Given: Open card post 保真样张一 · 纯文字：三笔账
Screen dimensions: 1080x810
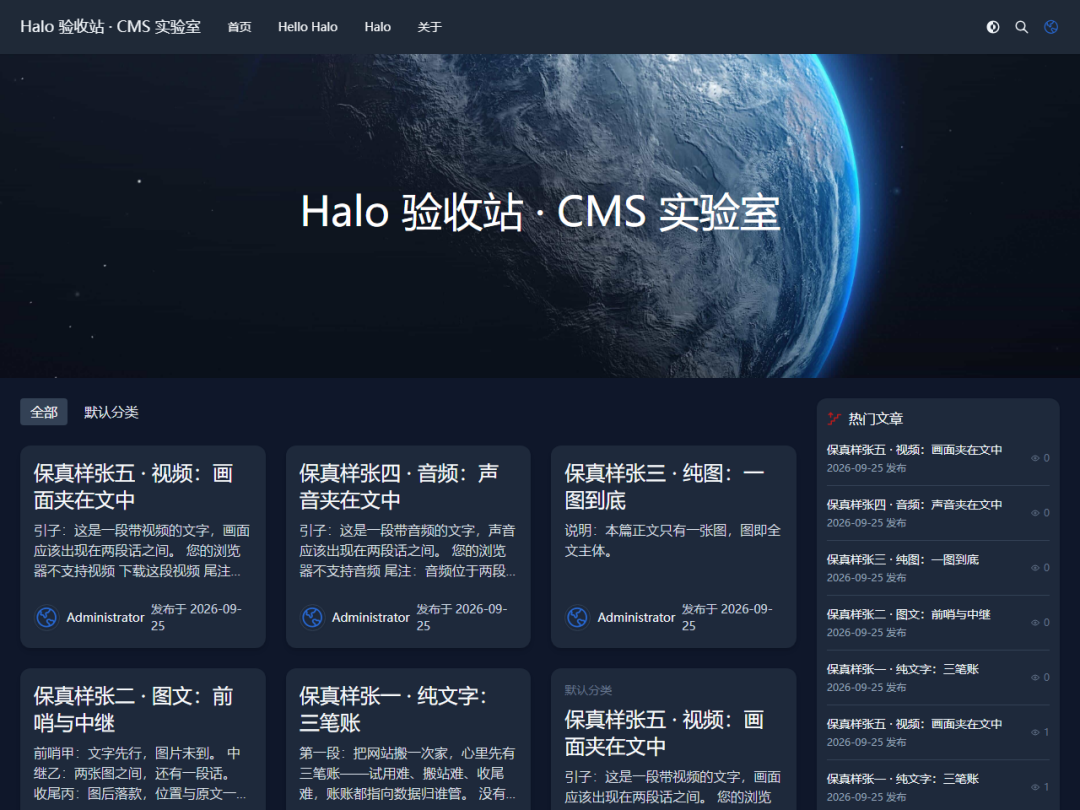Looking at the screenshot, I should 393,709.
